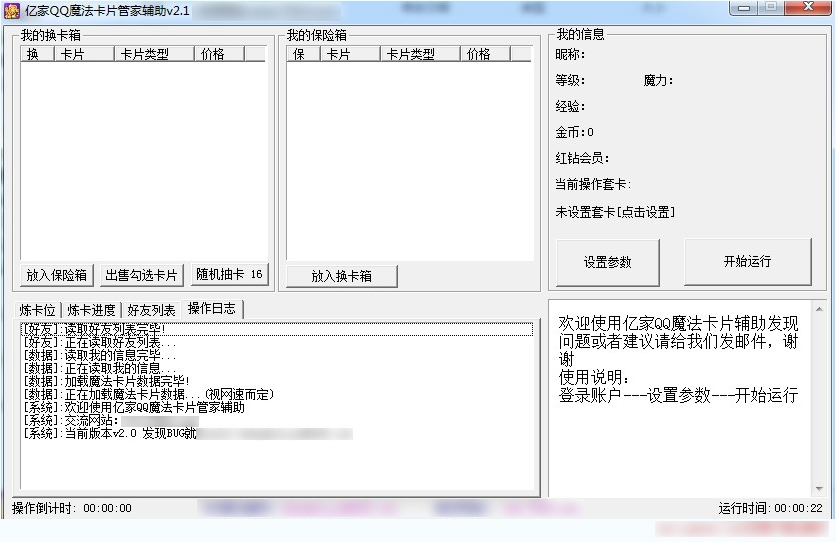Image resolution: width=836 pixels, height=542 pixels.
Task: Click 放入保险箱 button
Action: click(57, 276)
